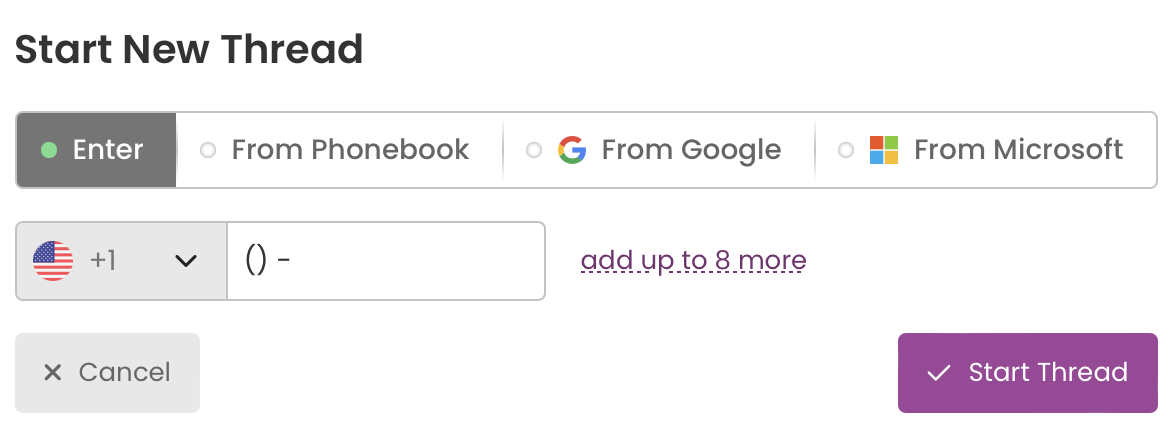The width and height of the screenshot is (1176, 430).
Task: Select the green Enter radio dot
Action: [49, 150]
